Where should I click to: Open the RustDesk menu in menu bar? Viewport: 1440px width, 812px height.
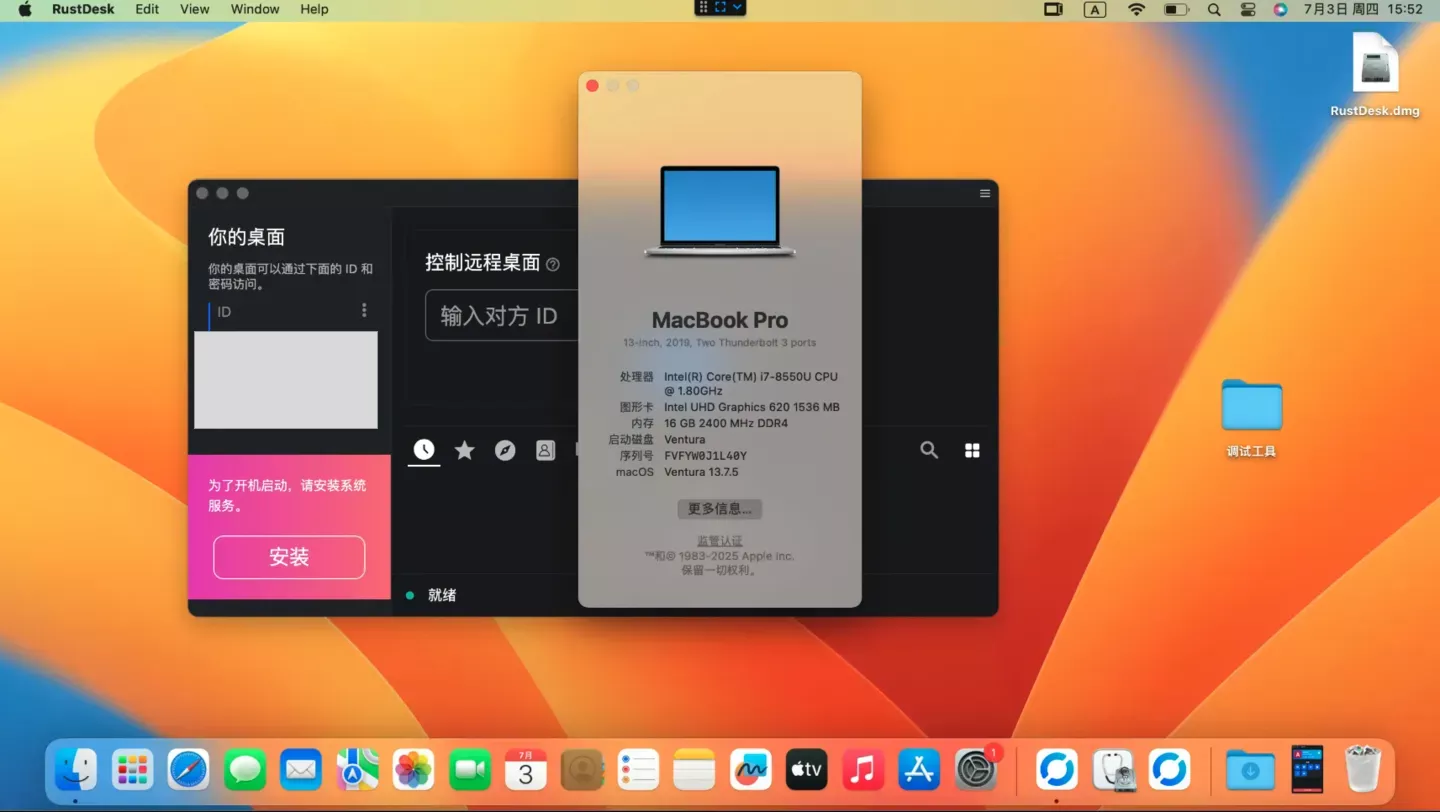(83, 9)
